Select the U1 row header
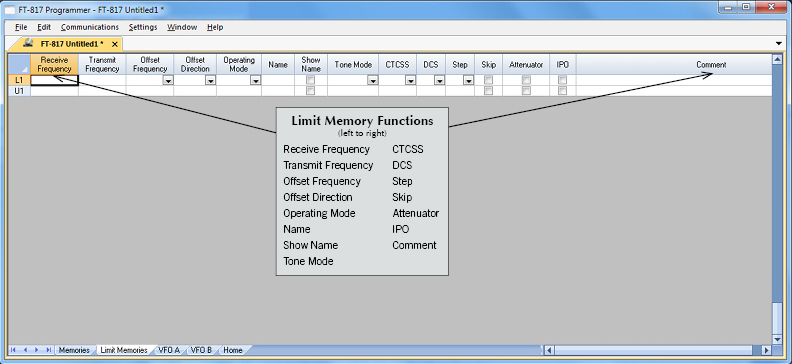This screenshot has height=364, width=792. [19, 91]
